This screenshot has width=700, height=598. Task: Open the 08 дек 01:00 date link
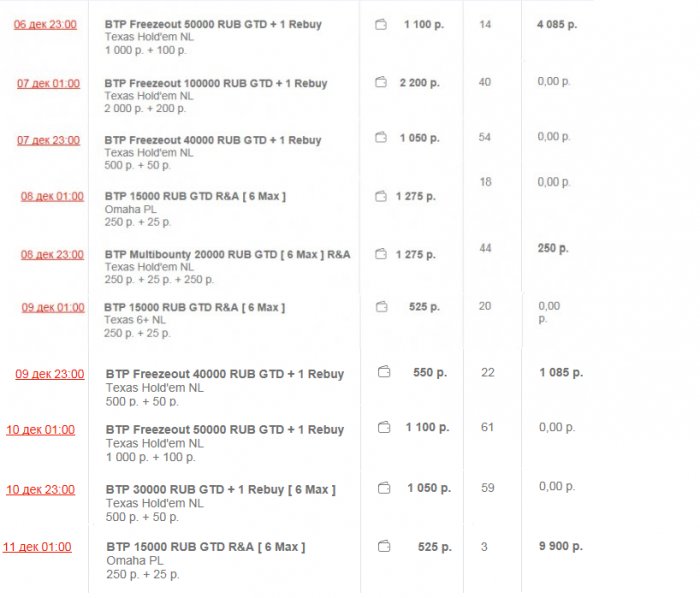(x=52, y=196)
